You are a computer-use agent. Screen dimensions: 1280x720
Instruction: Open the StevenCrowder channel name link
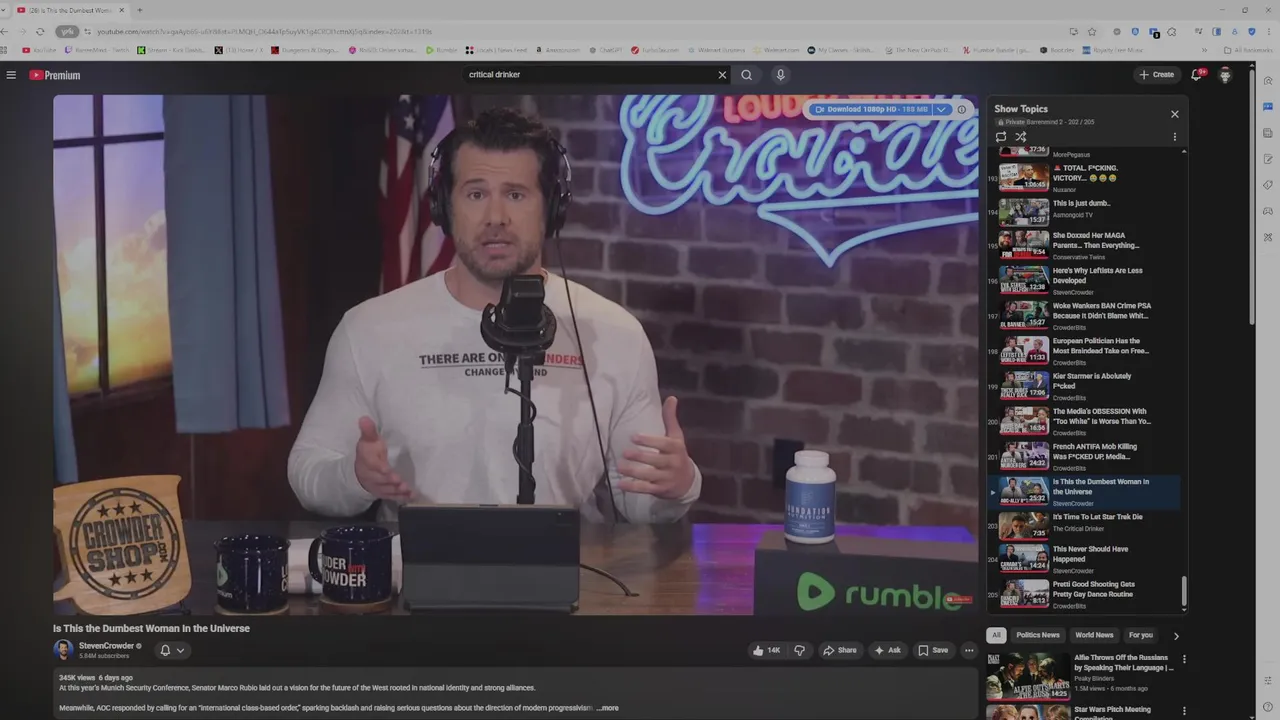tap(106, 646)
